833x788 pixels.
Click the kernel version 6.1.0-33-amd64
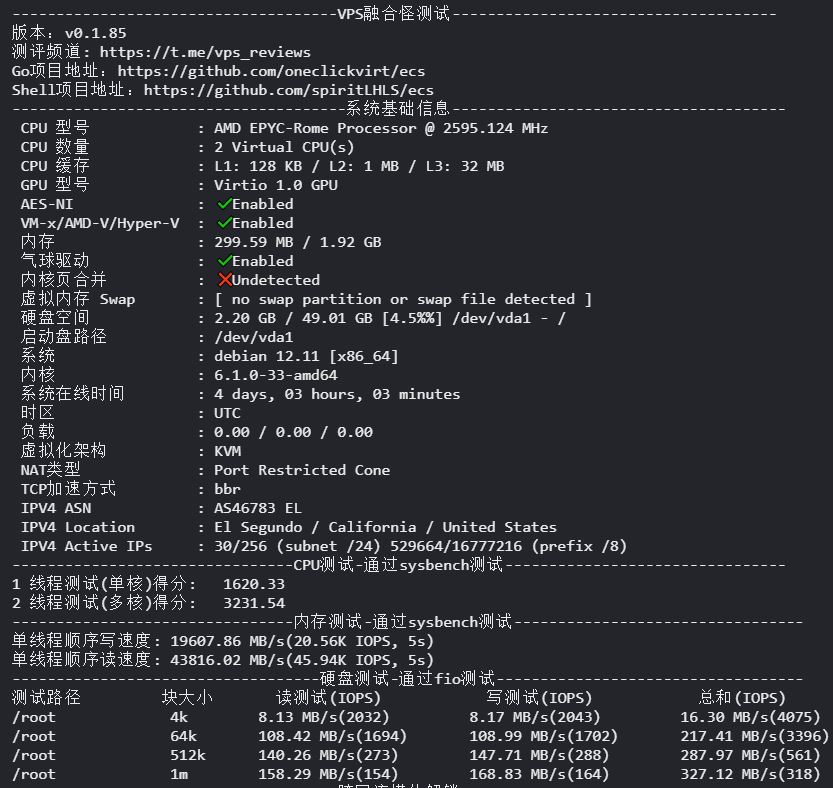point(276,375)
